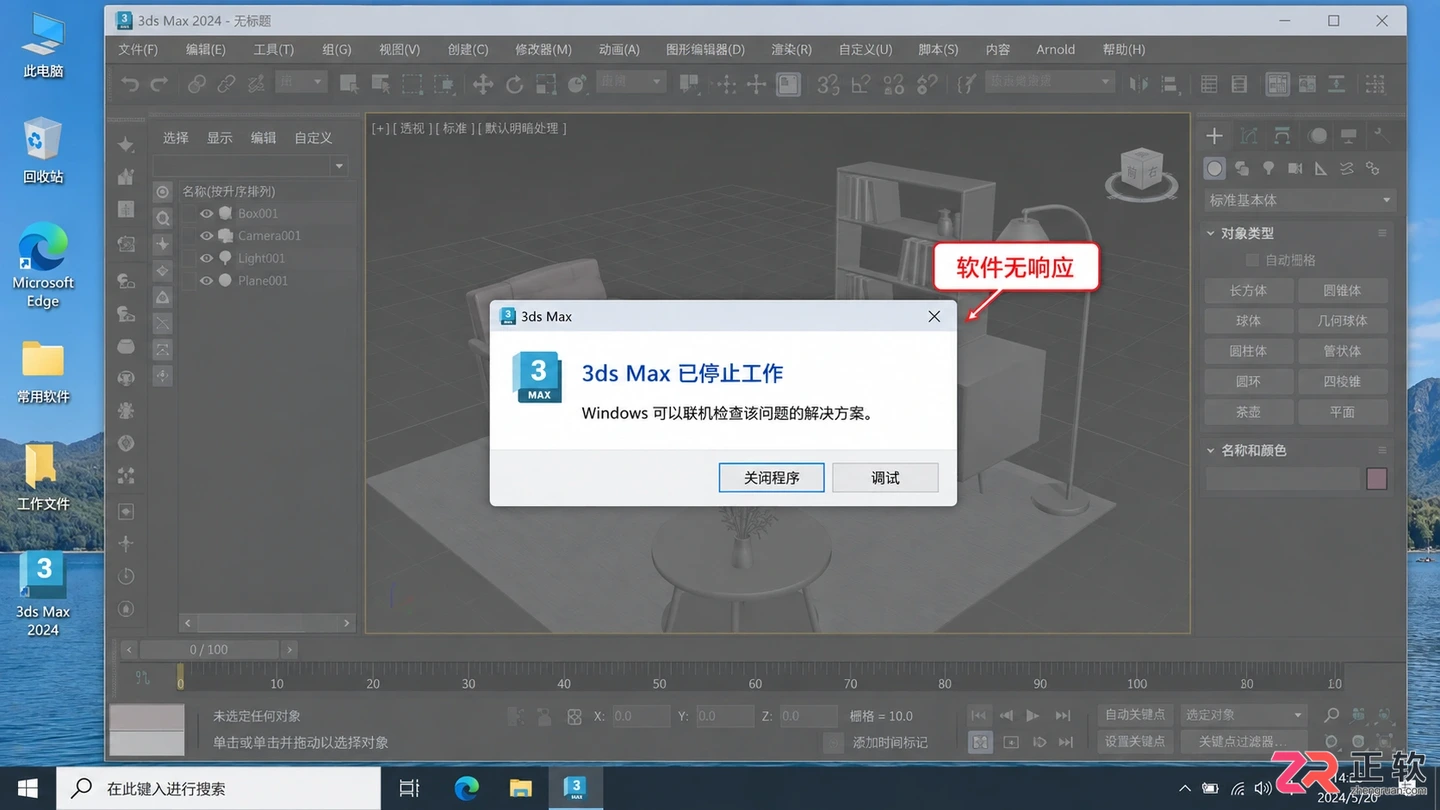The width and height of the screenshot is (1440, 810).
Task: Select the Space Warps category icon
Action: pyautogui.click(x=1347, y=168)
